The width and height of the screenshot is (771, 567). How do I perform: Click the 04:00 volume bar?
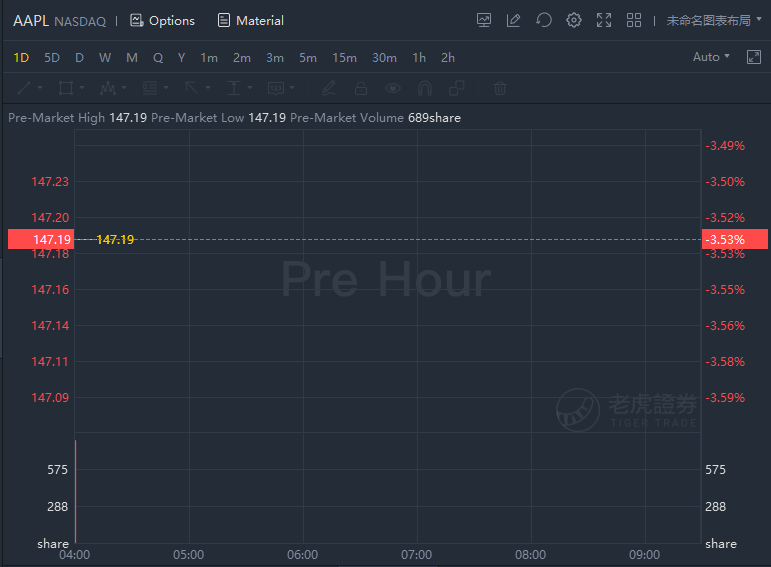[x=76, y=491]
